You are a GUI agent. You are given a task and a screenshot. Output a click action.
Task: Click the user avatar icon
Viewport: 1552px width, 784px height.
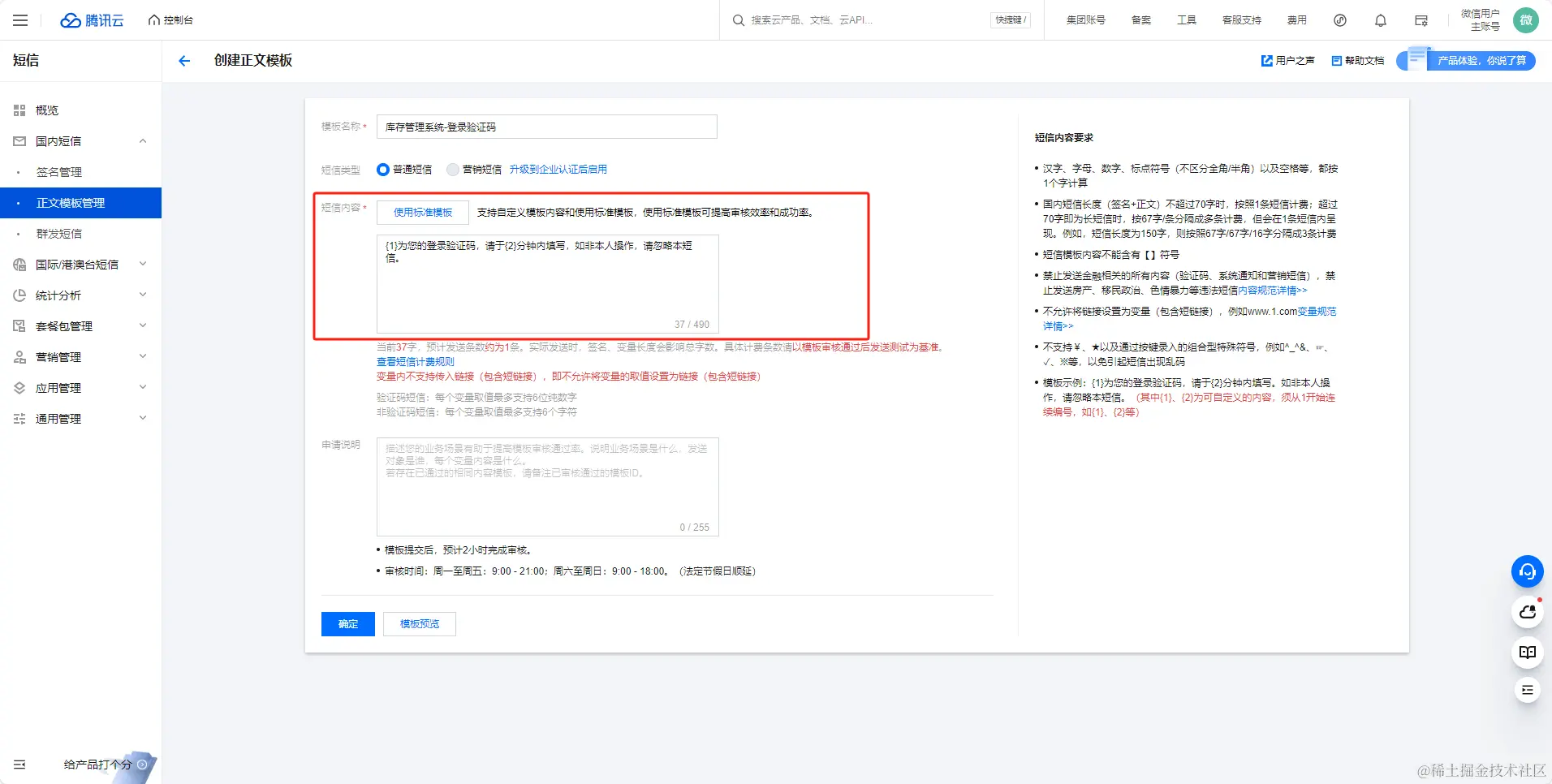(1526, 20)
